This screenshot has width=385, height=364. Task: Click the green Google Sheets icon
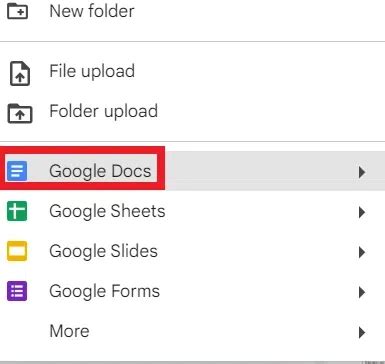pyautogui.click(x=17, y=211)
